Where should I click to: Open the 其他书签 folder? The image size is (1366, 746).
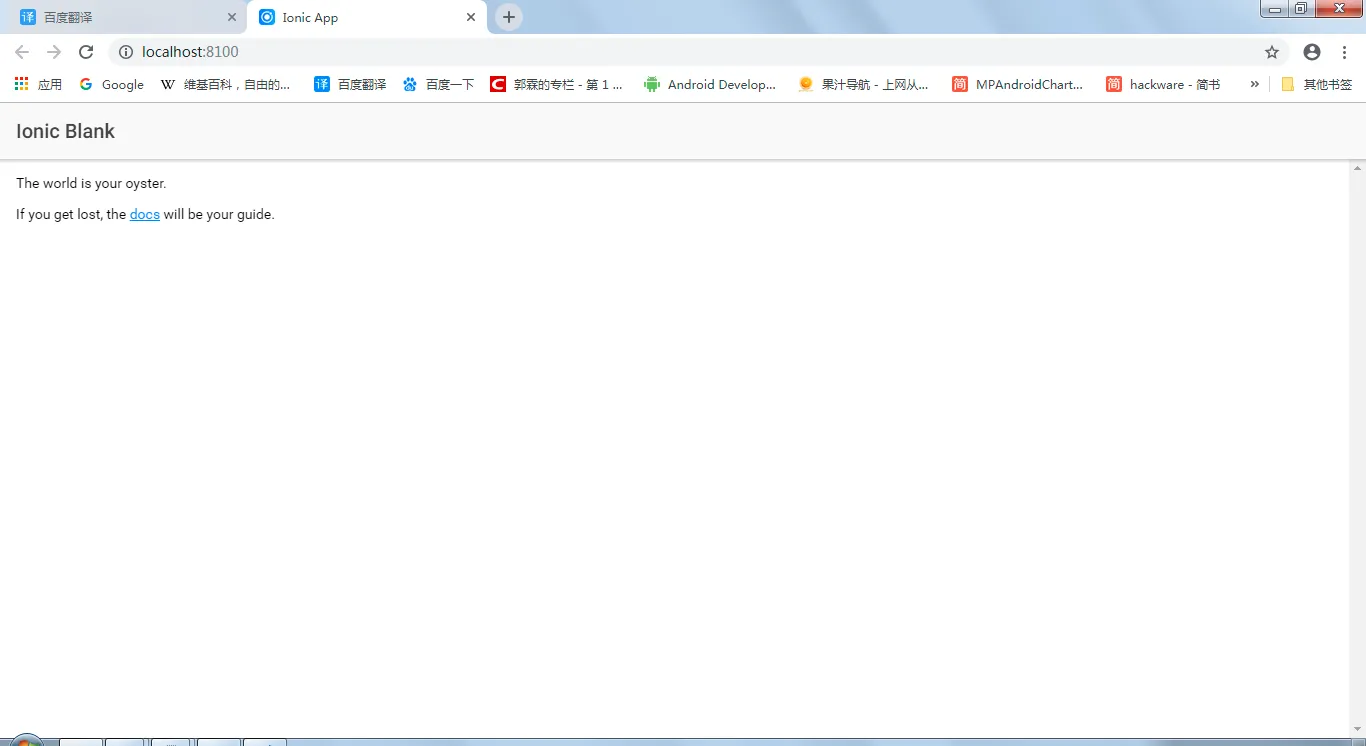(1316, 85)
